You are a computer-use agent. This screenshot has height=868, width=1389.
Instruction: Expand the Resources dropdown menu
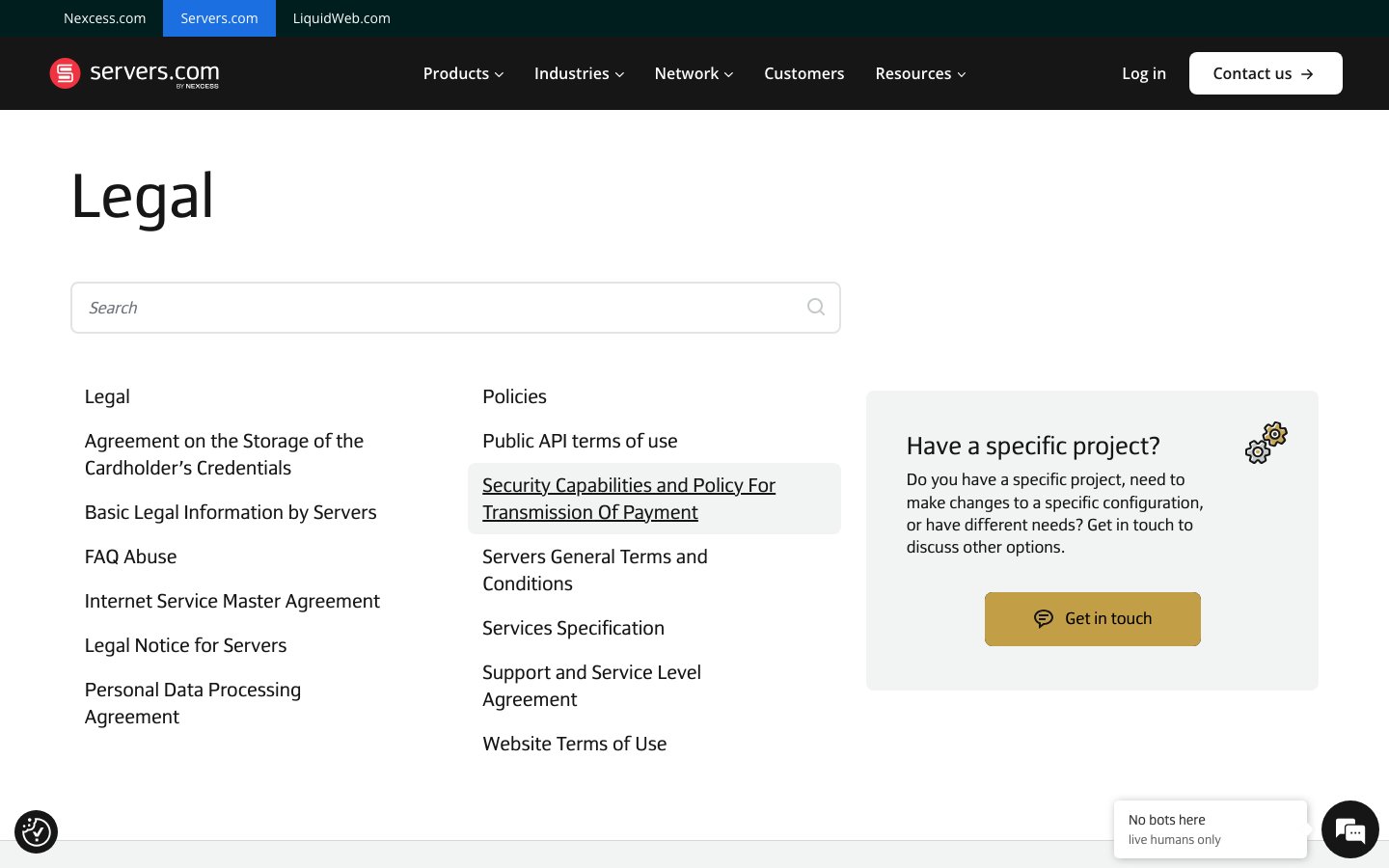pyautogui.click(x=920, y=73)
